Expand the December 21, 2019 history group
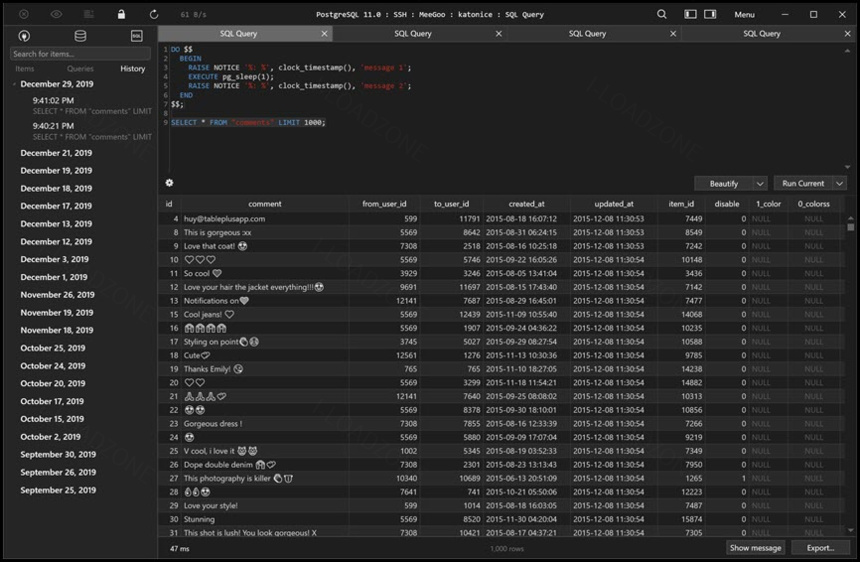This screenshot has height=562, width=860. [x=56, y=153]
